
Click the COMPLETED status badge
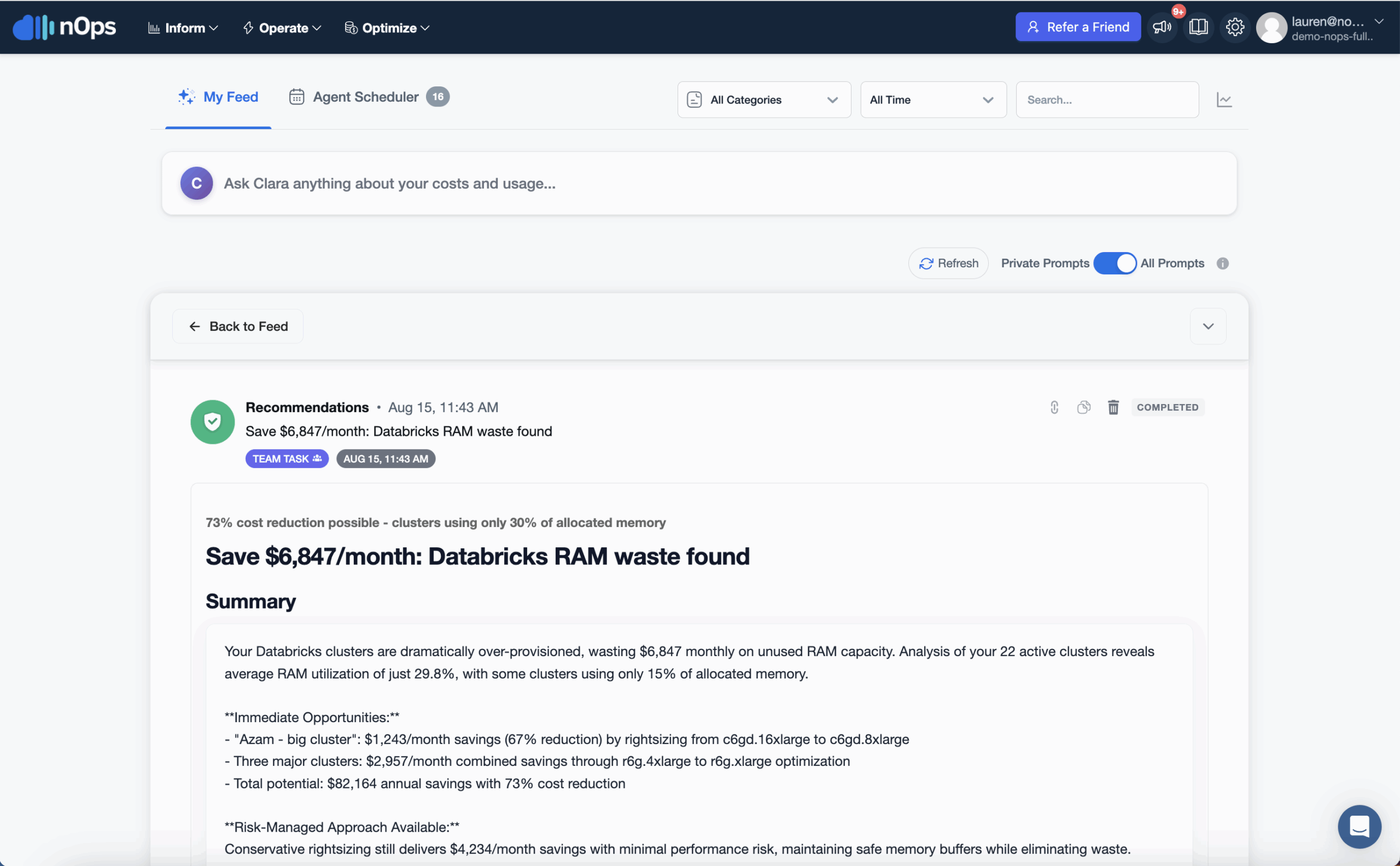1168,407
